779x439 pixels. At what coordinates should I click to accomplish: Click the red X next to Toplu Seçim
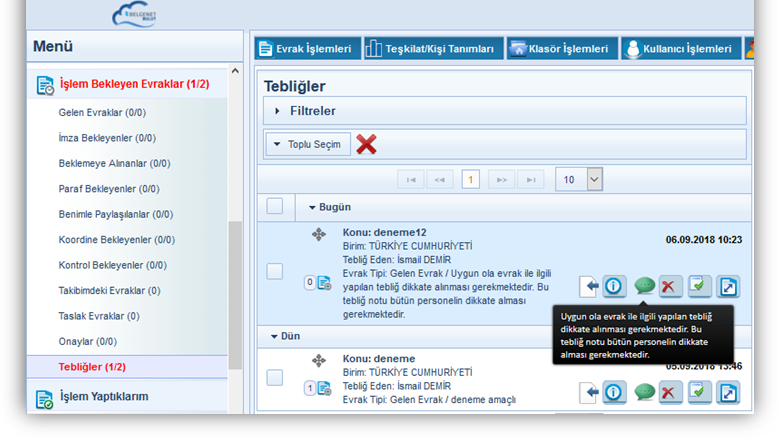coord(366,144)
